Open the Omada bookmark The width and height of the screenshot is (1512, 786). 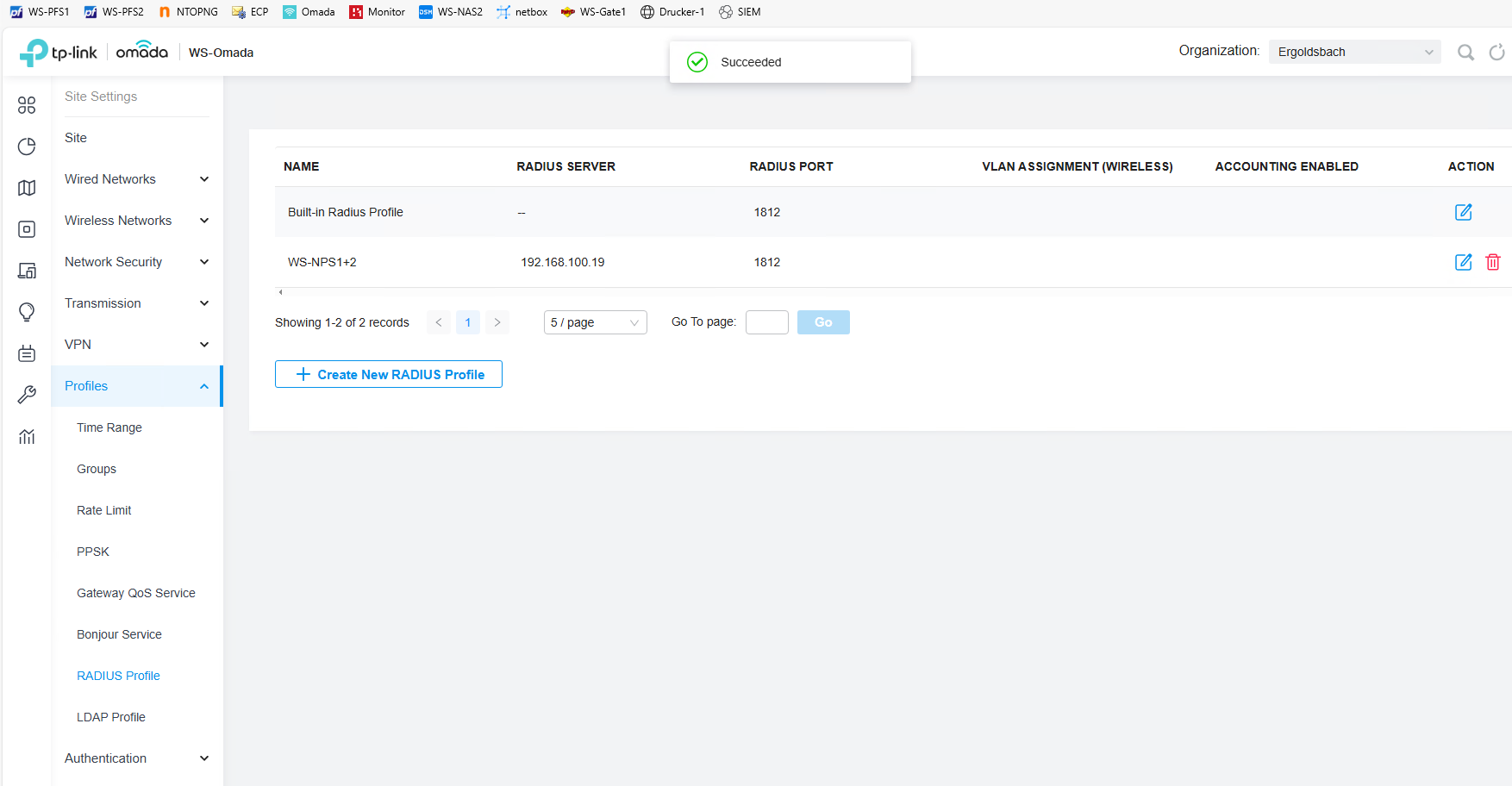click(x=309, y=12)
